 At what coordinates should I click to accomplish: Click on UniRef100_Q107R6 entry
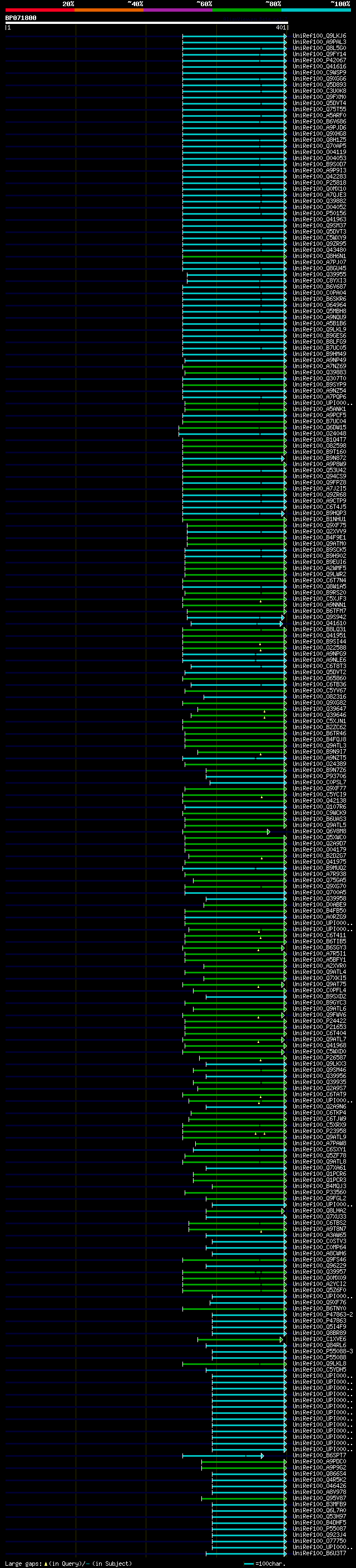[x=319, y=807]
